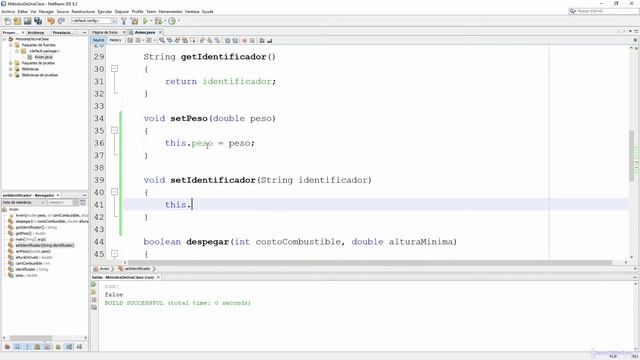The height and width of the screenshot is (360, 640).
Task: Click the Open Project toolbar icon
Action: click(x=27, y=21)
